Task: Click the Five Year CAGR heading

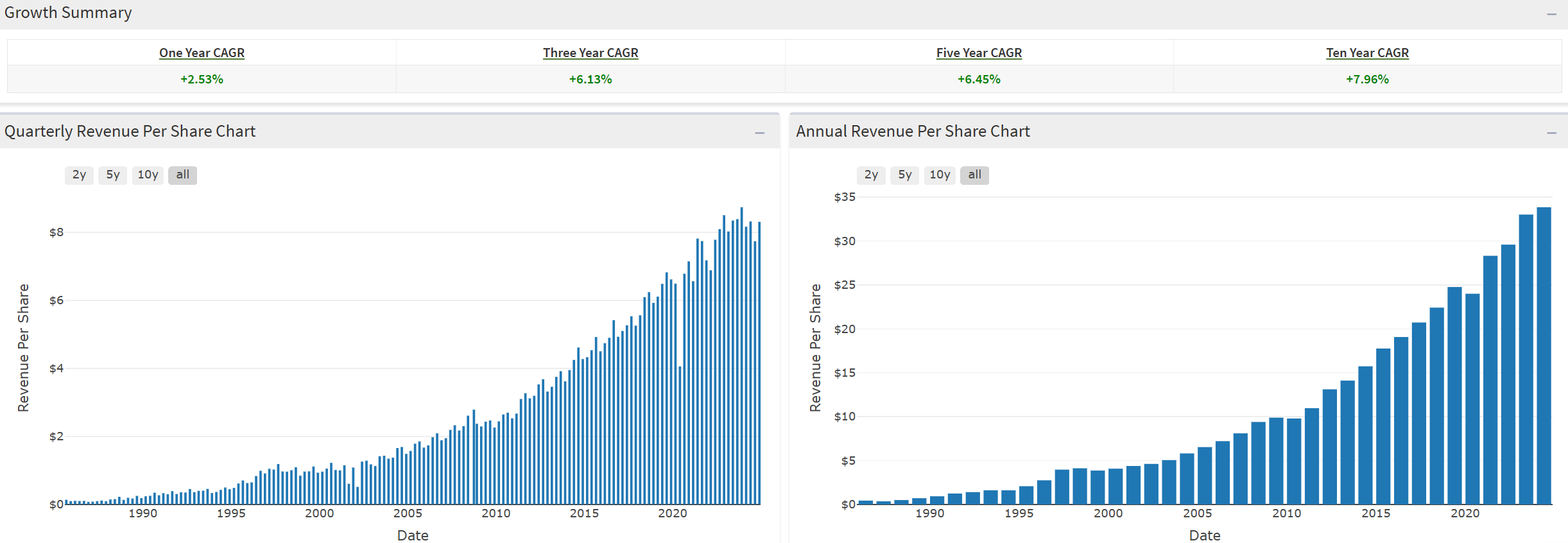Action: point(979,53)
